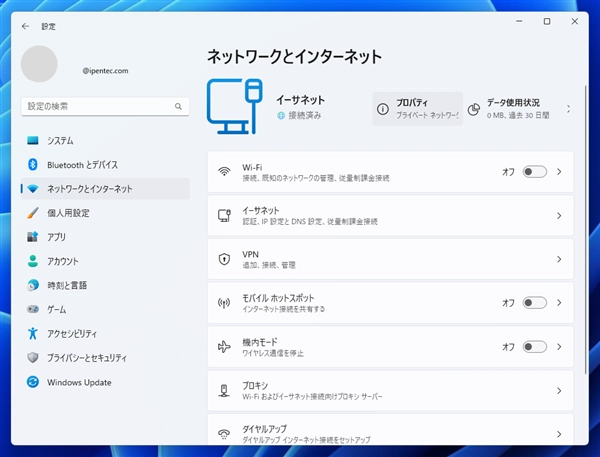Screen dimensions: 600x457
Task: Click chevron next to データ使用状況
Action: [x=569, y=109]
